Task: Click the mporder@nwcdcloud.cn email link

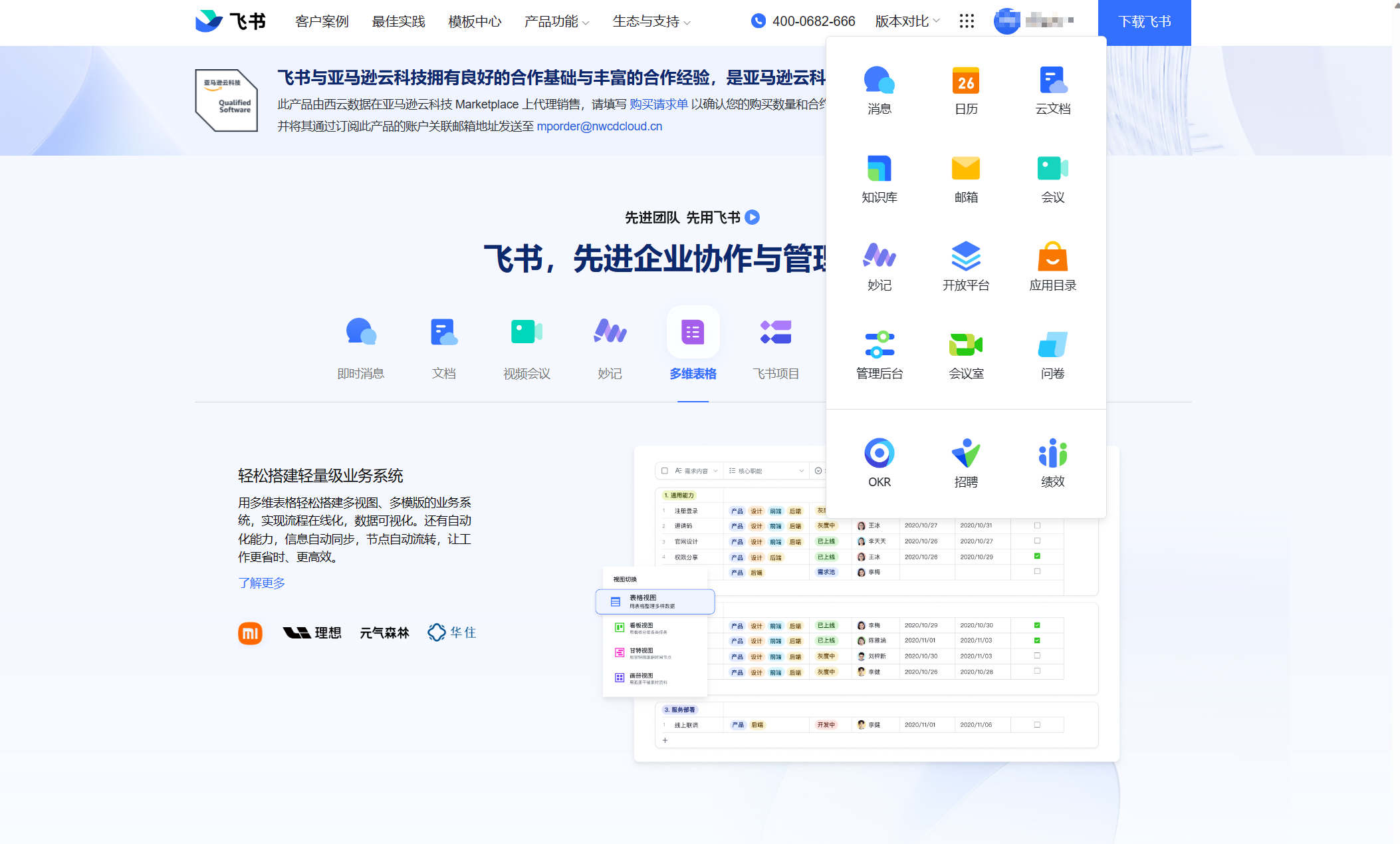Action: (x=600, y=126)
